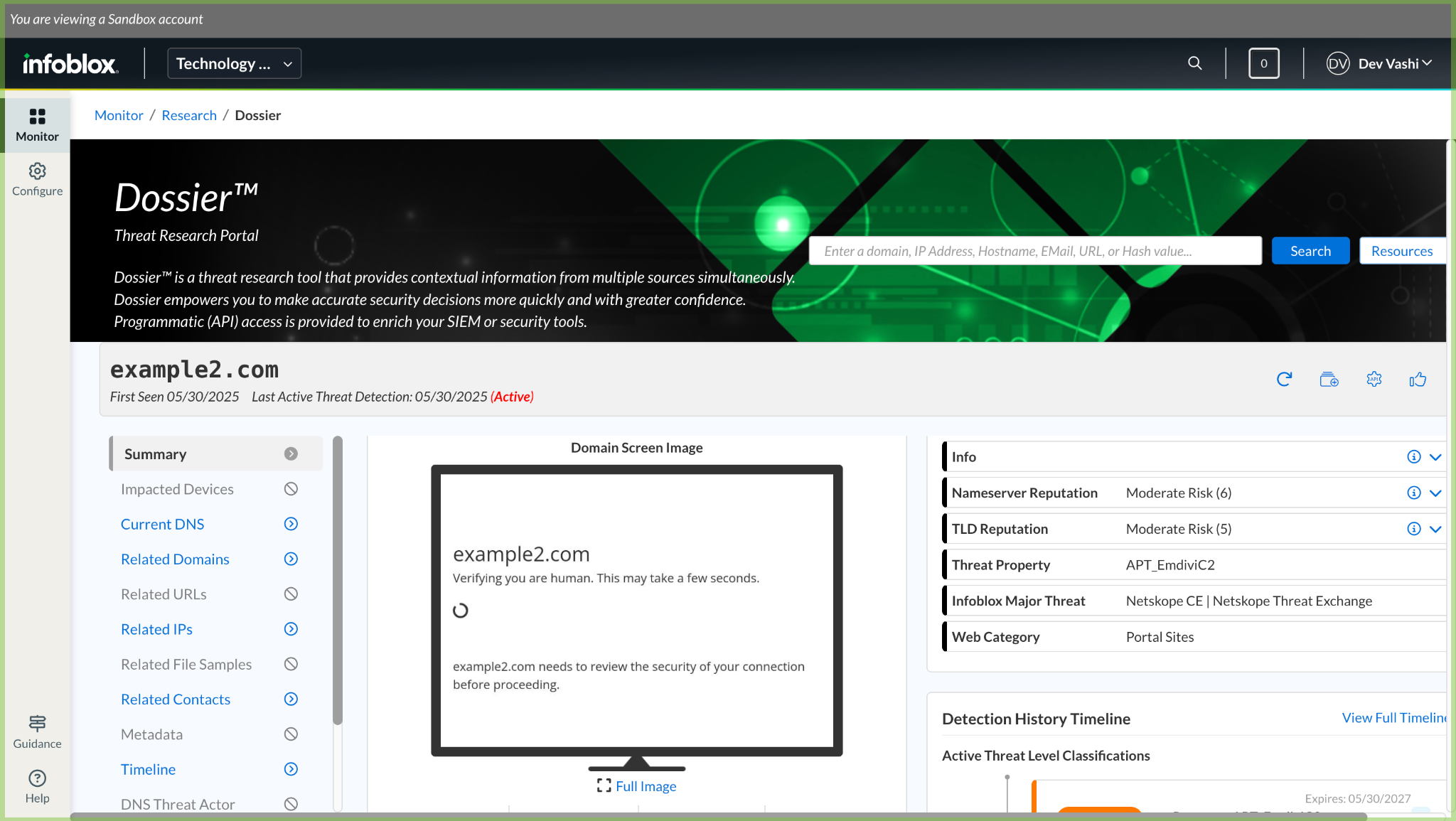Click the red Active status text
Viewport: 1456px width, 821px height.
(x=512, y=397)
